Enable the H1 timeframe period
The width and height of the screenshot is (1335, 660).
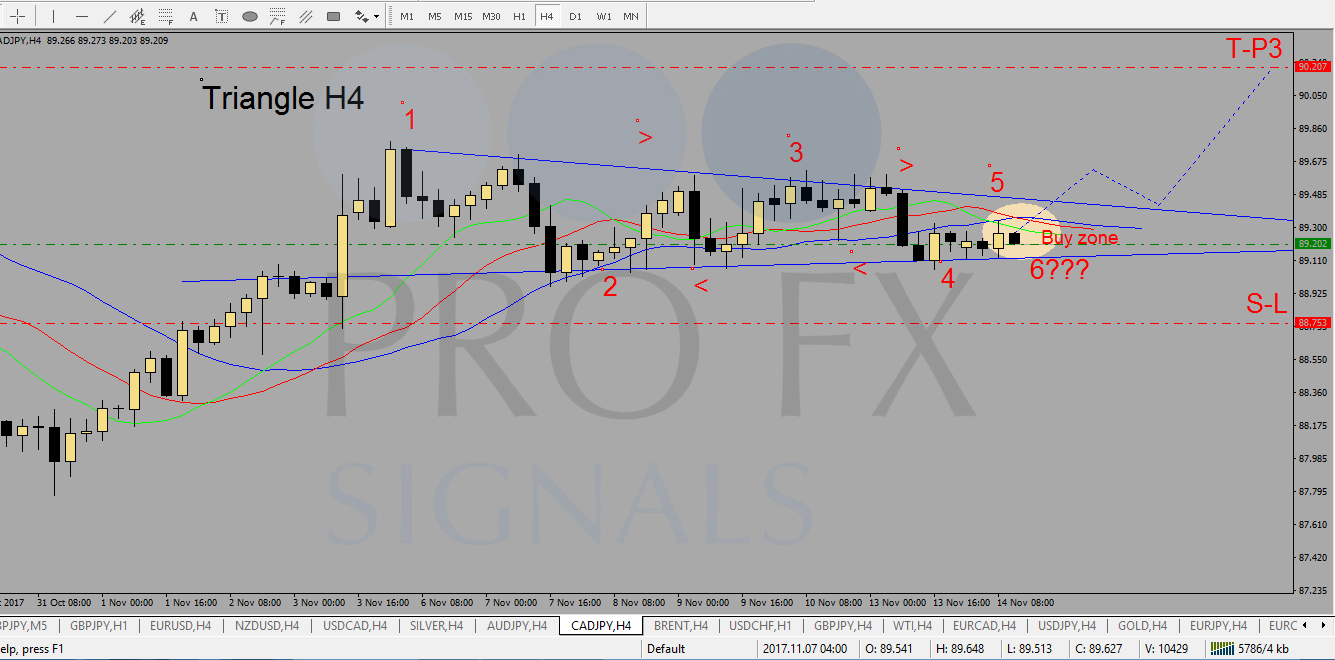[519, 16]
